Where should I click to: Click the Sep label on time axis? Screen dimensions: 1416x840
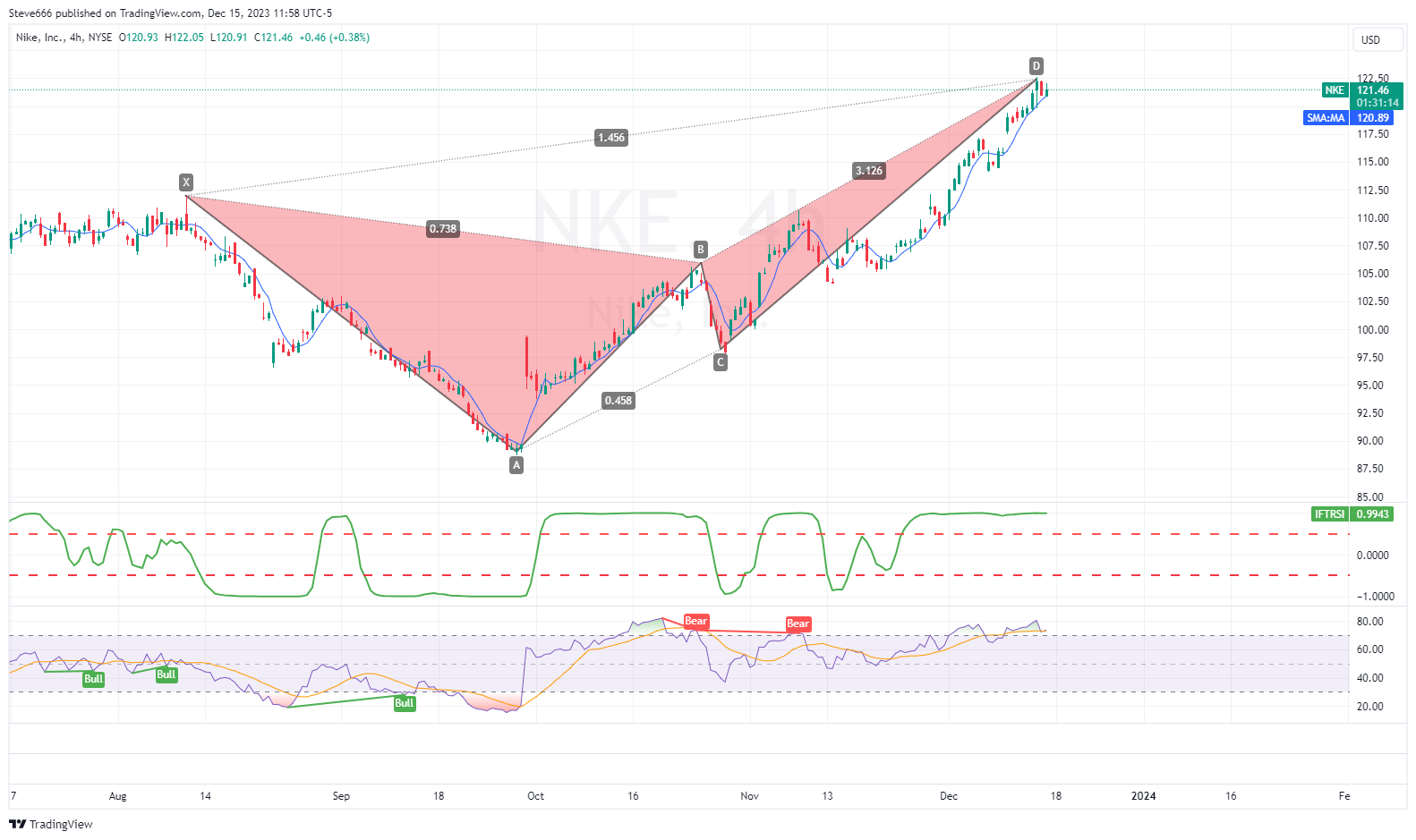pyautogui.click(x=341, y=796)
